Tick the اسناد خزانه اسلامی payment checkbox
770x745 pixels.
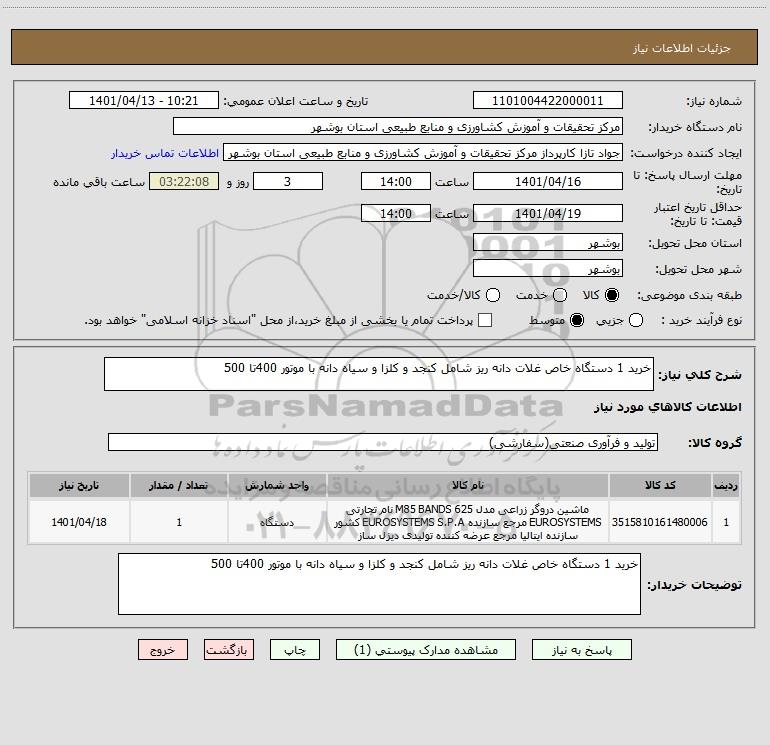[x=485, y=320]
